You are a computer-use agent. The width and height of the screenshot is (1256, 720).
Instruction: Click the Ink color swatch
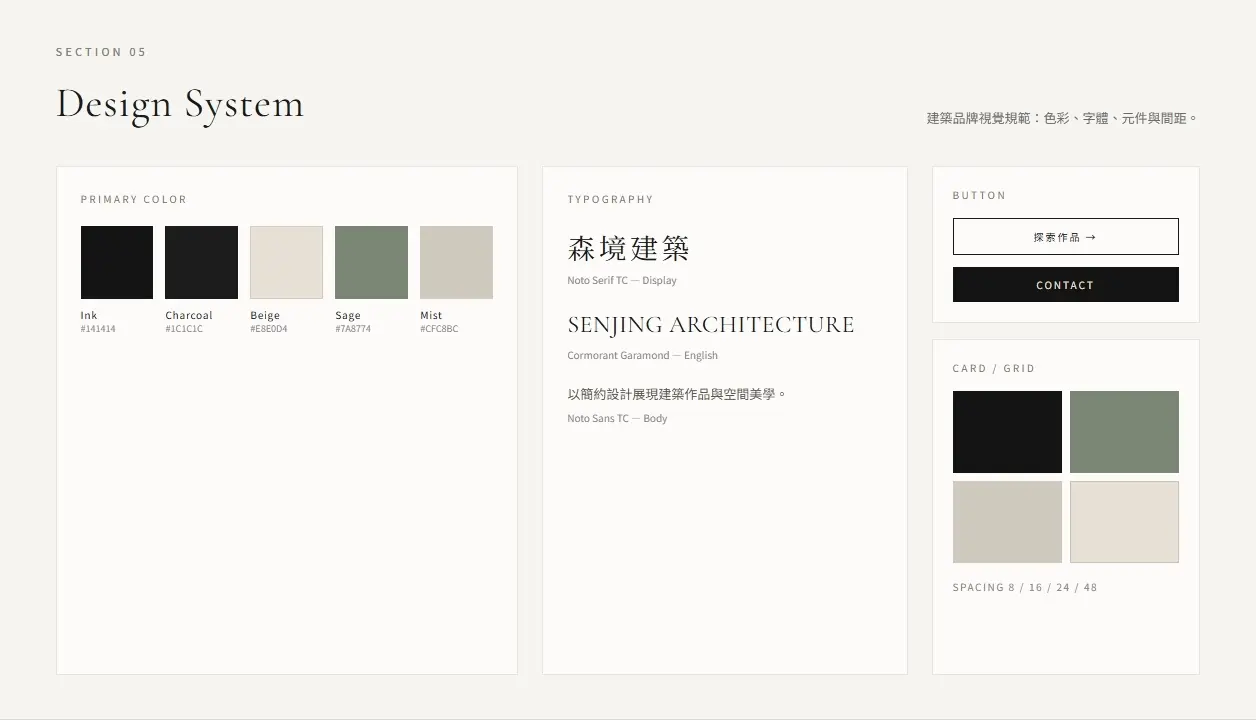[117, 262]
